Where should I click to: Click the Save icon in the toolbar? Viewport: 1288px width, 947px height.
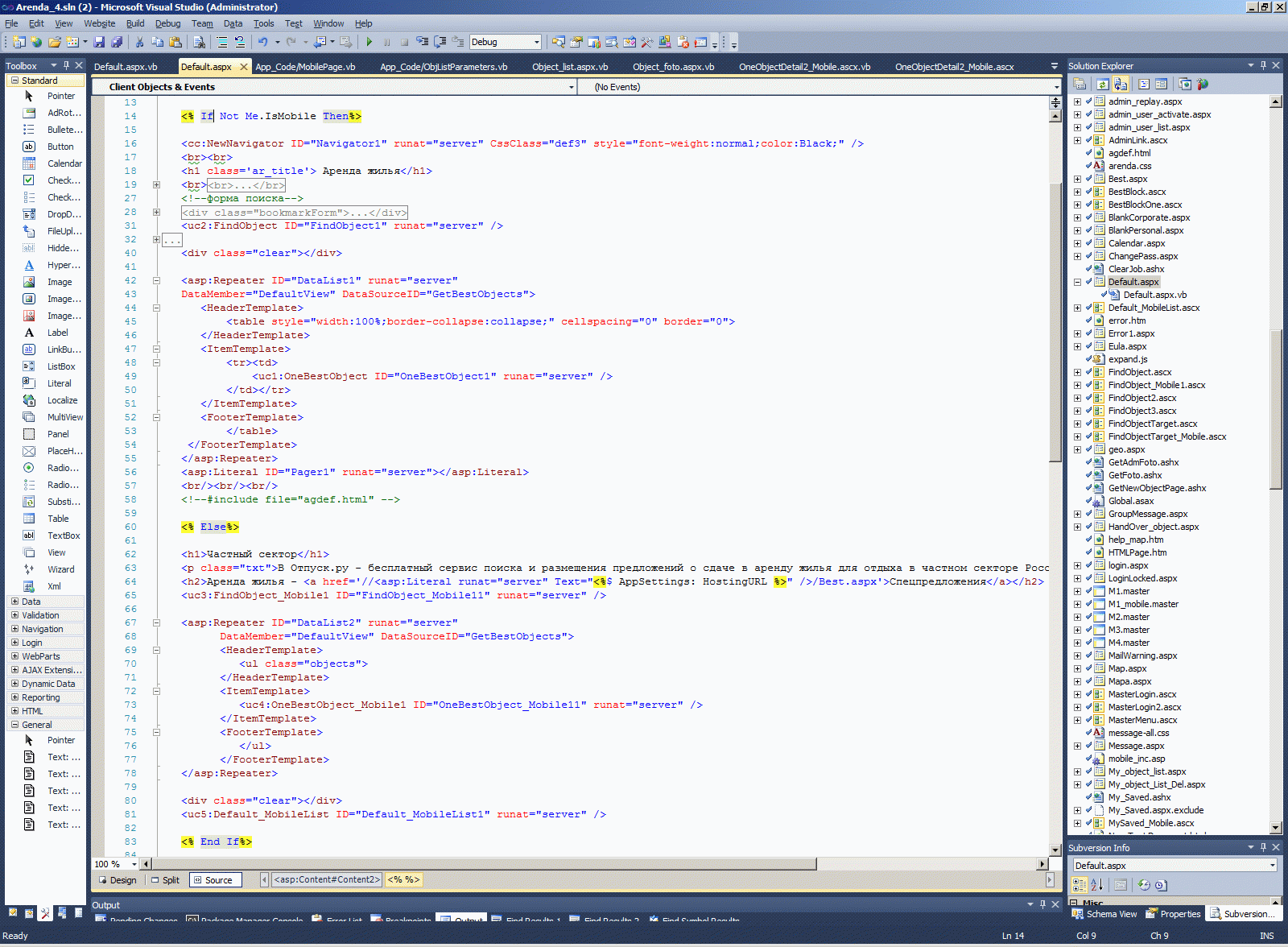coord(99,42)
